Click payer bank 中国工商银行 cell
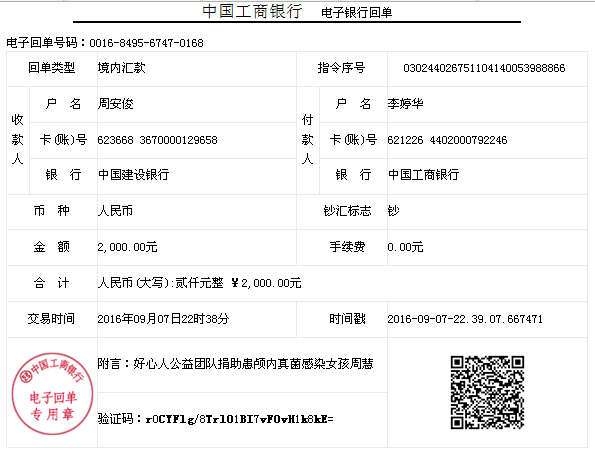Viewport: 595px width, 456px height. pyautogui.click(x=423, y=175)
